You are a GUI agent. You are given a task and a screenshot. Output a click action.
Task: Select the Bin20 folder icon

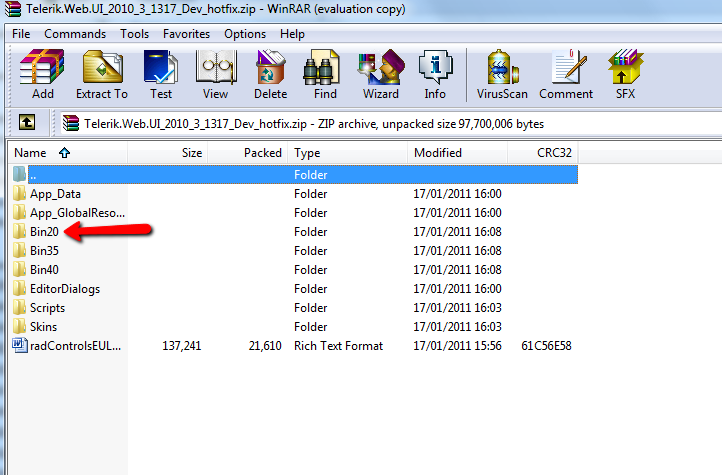19,232
